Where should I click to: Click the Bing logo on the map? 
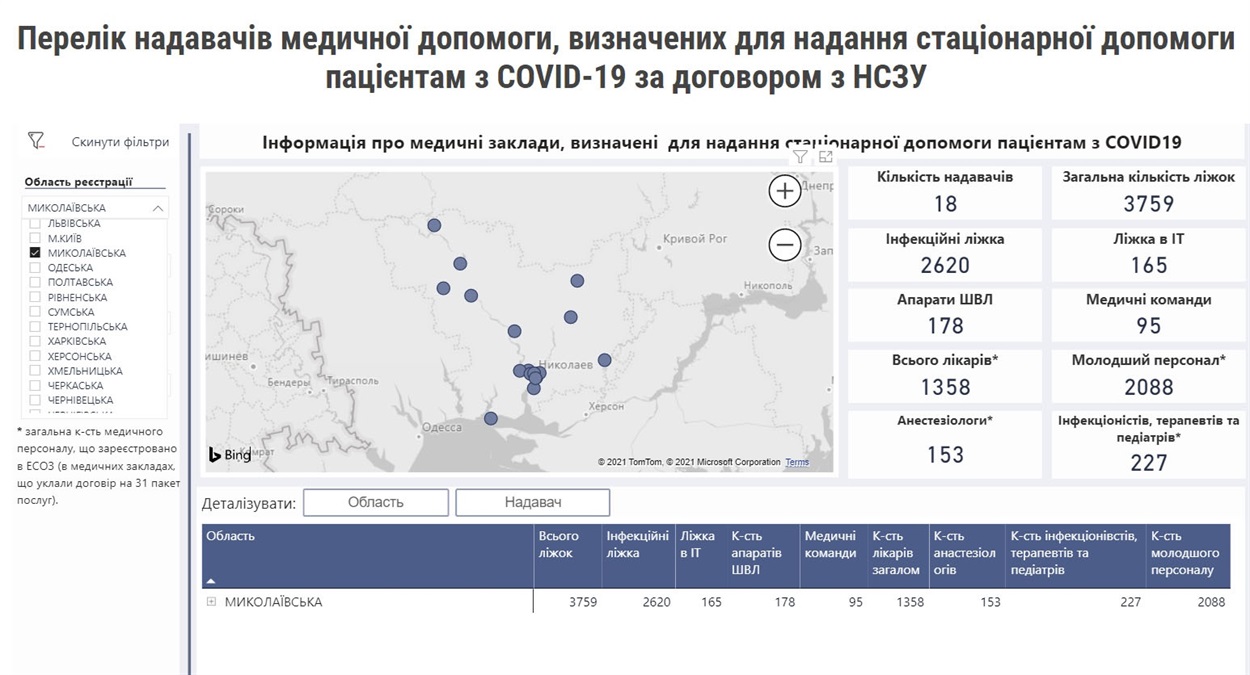(x=230, y=455)
